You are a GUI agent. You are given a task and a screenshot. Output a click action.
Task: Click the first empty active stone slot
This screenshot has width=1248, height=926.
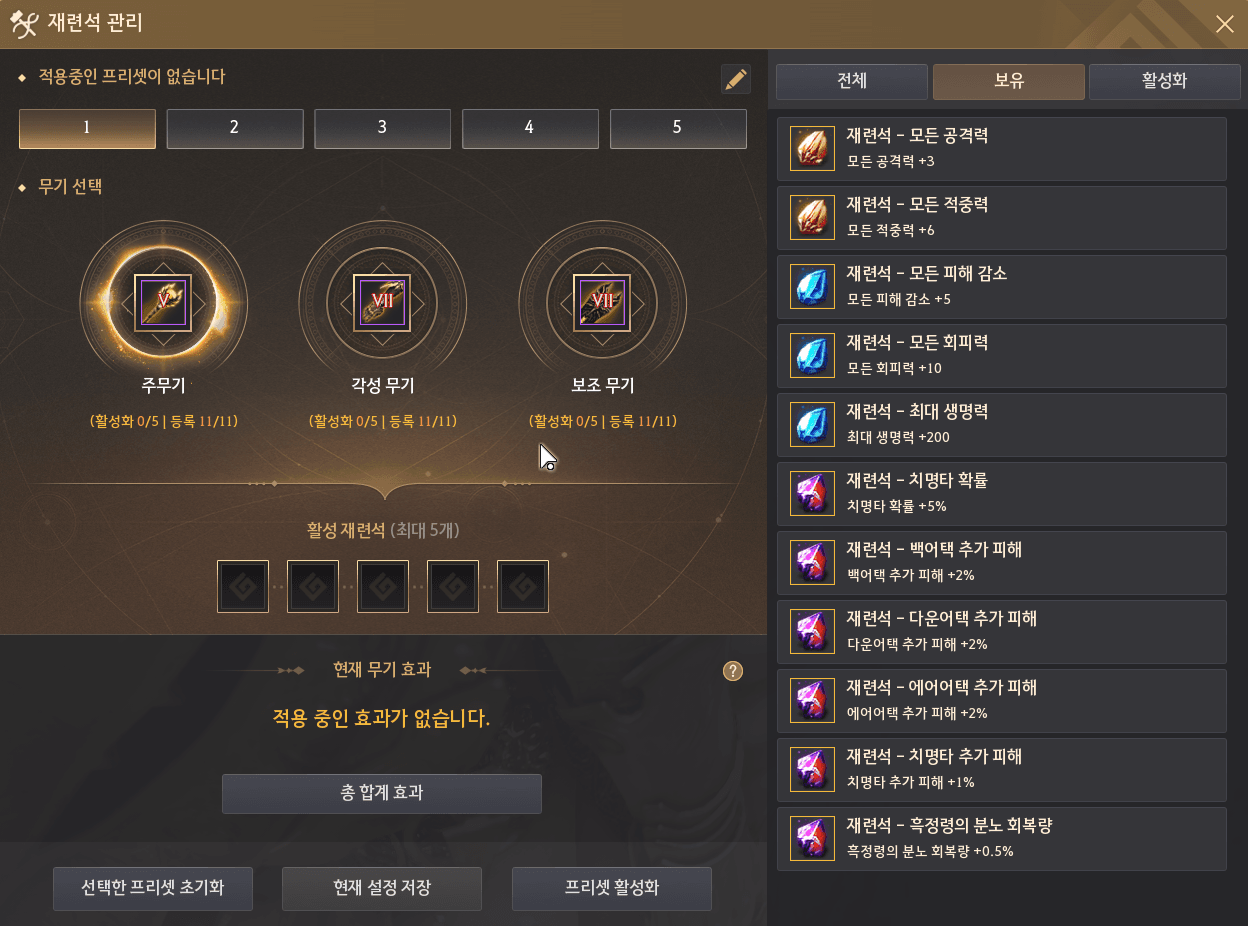tap(243, 587)
